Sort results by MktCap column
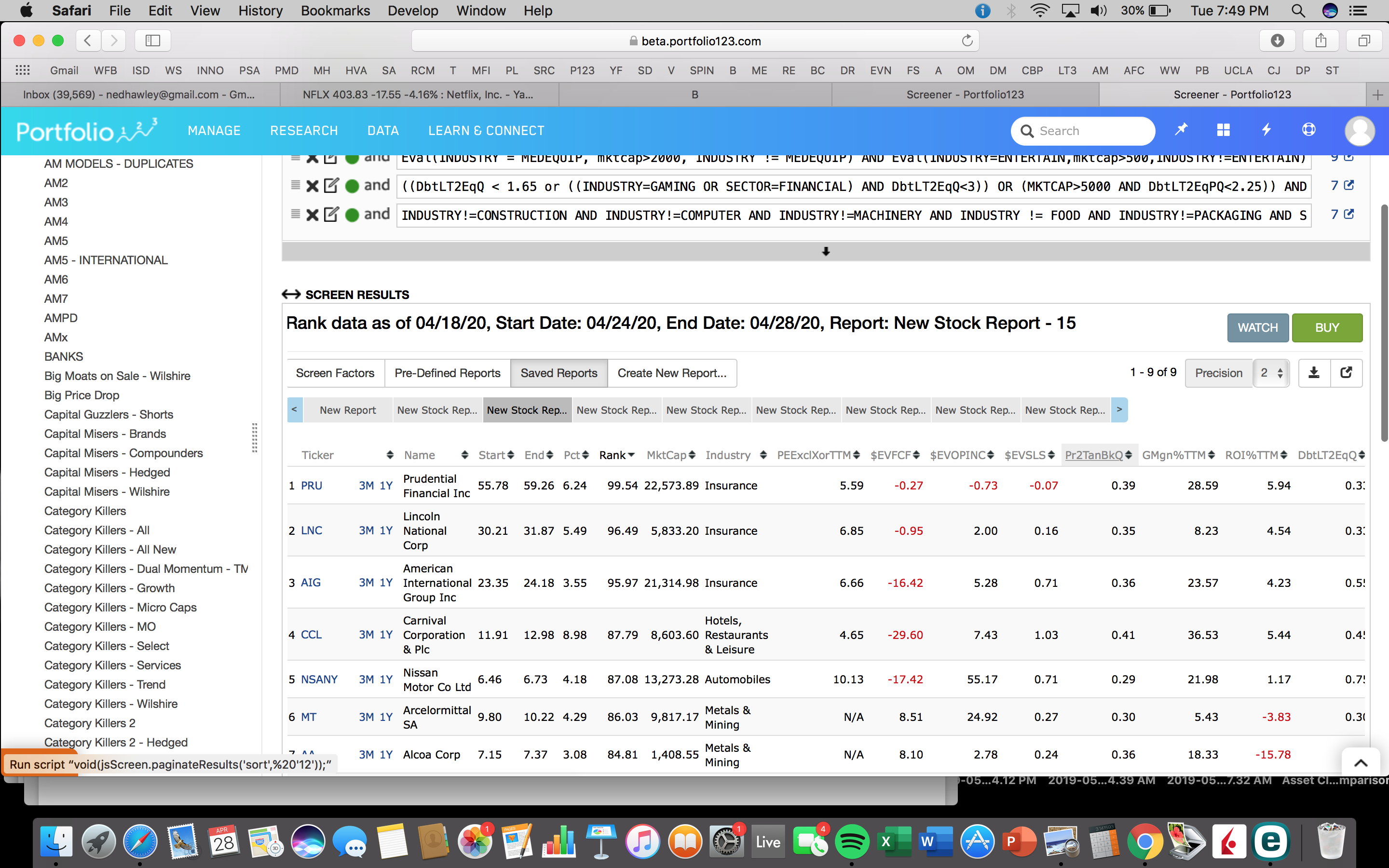1389x868 pixels. pos(670,455)
